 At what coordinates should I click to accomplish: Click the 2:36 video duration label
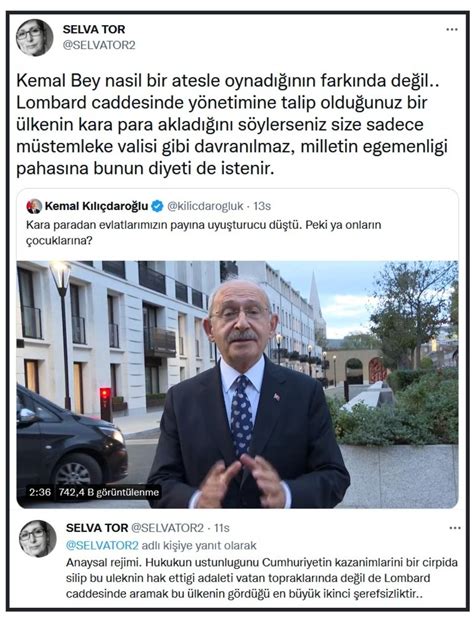[40, 492]
